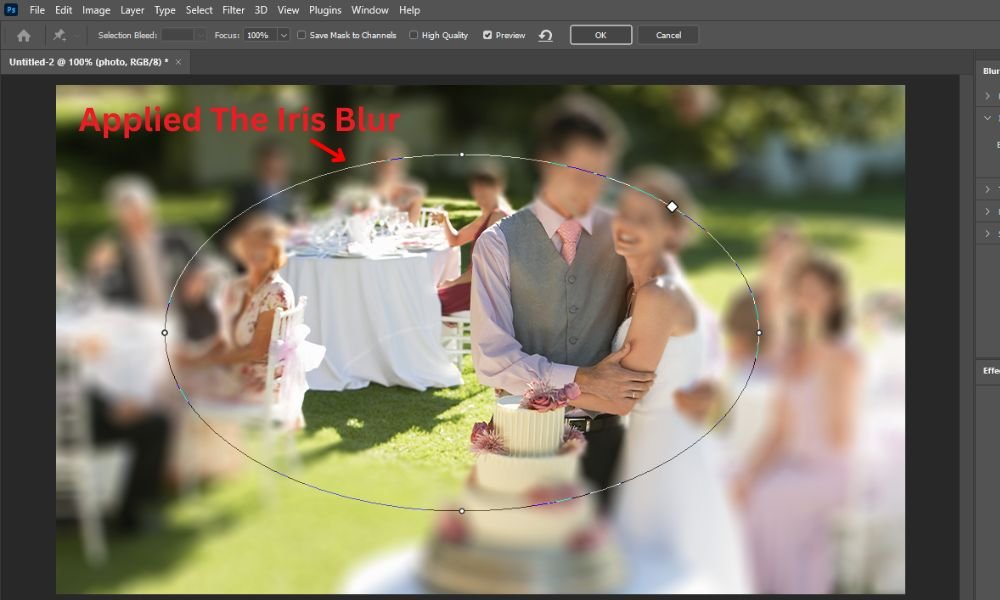Screen dimensions: 1000x600
Task: Open the Type menu
Action: [x=165, y=10]
